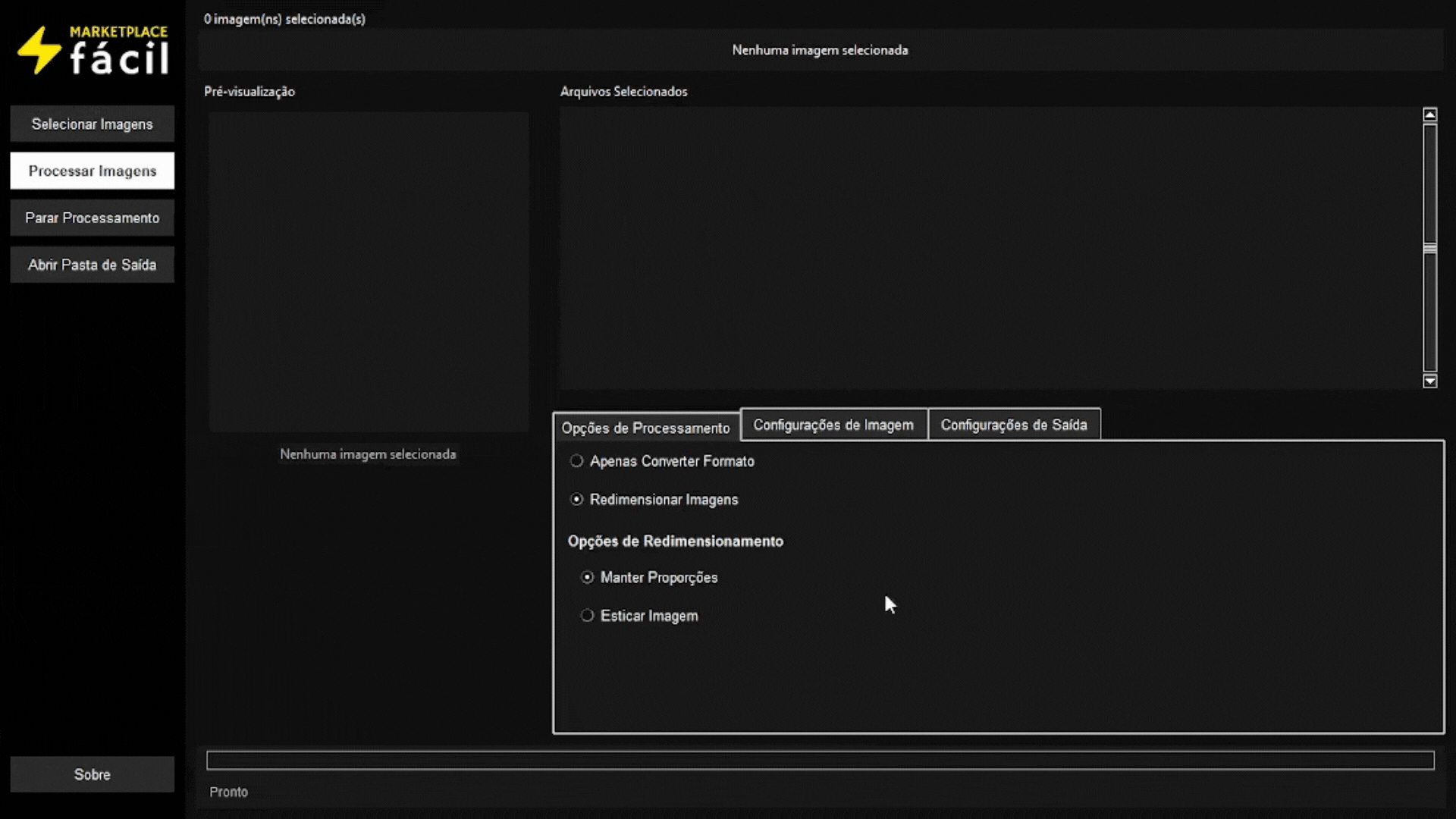Click the Nenhuma imagem selecionada banner

821,50
